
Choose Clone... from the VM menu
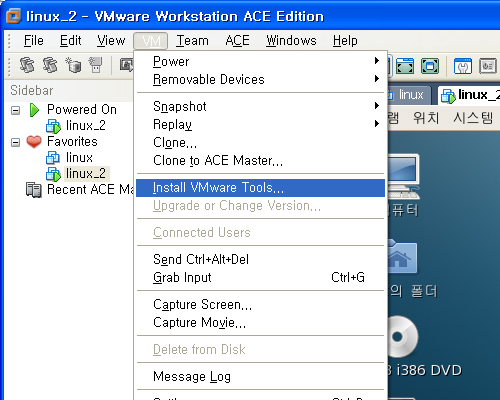click(x=260, y=142)
